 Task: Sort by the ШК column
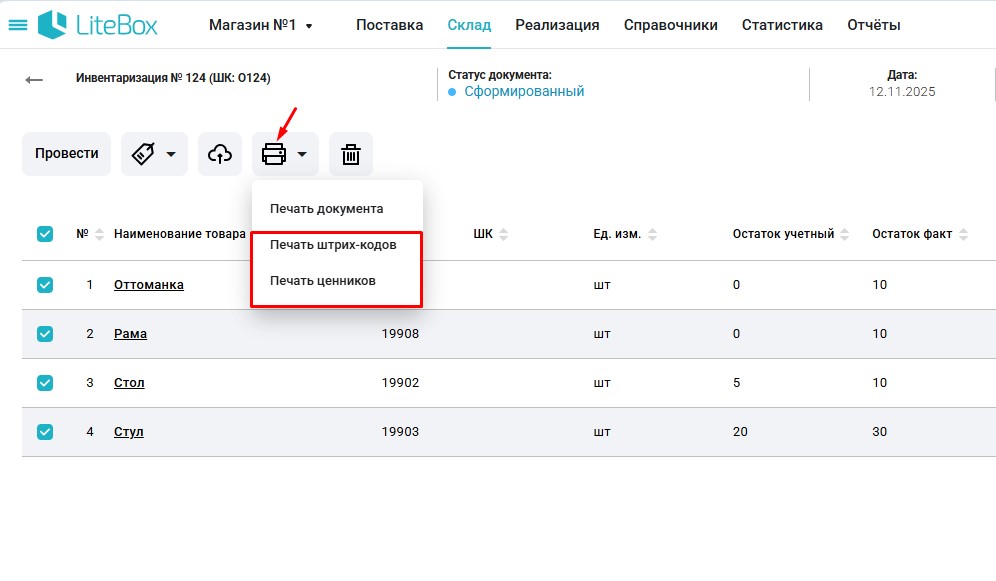(x=503, y=235)
